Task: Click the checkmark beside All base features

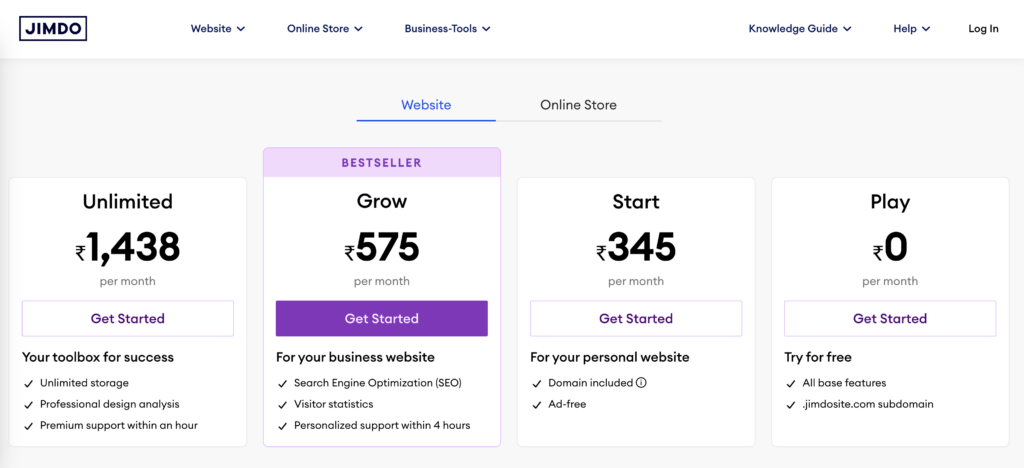Action: pyautogui.click(x=789, y=383)
